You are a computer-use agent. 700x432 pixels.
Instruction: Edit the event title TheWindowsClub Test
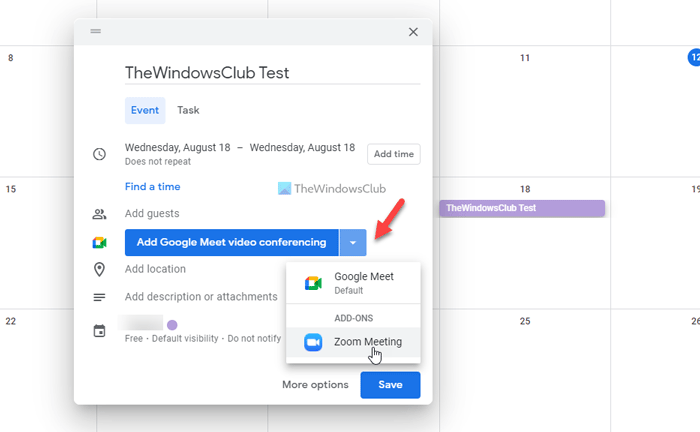[272, 73]
